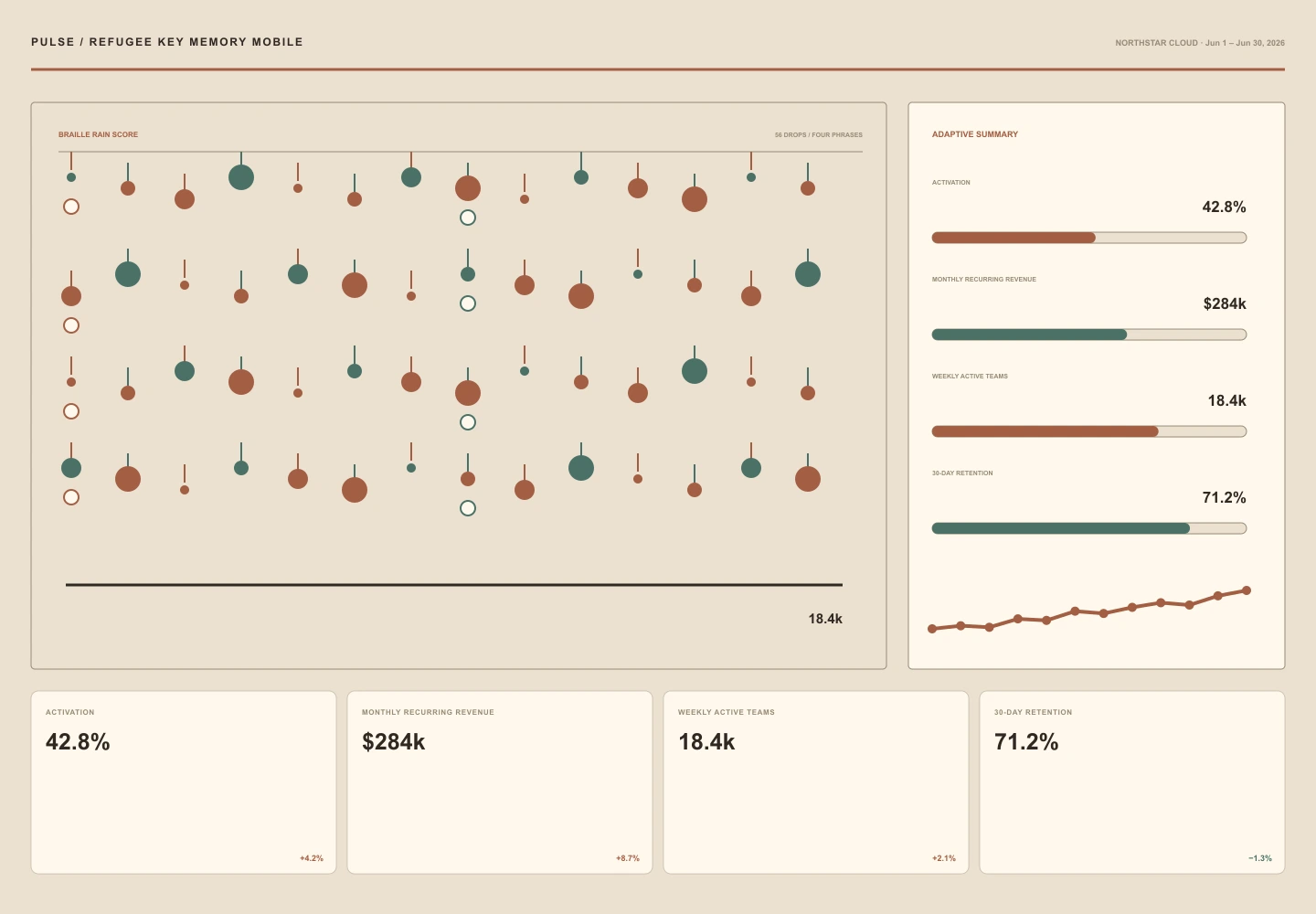Open the 30-Day Retention KPI card

click(x=1132, y=782)
